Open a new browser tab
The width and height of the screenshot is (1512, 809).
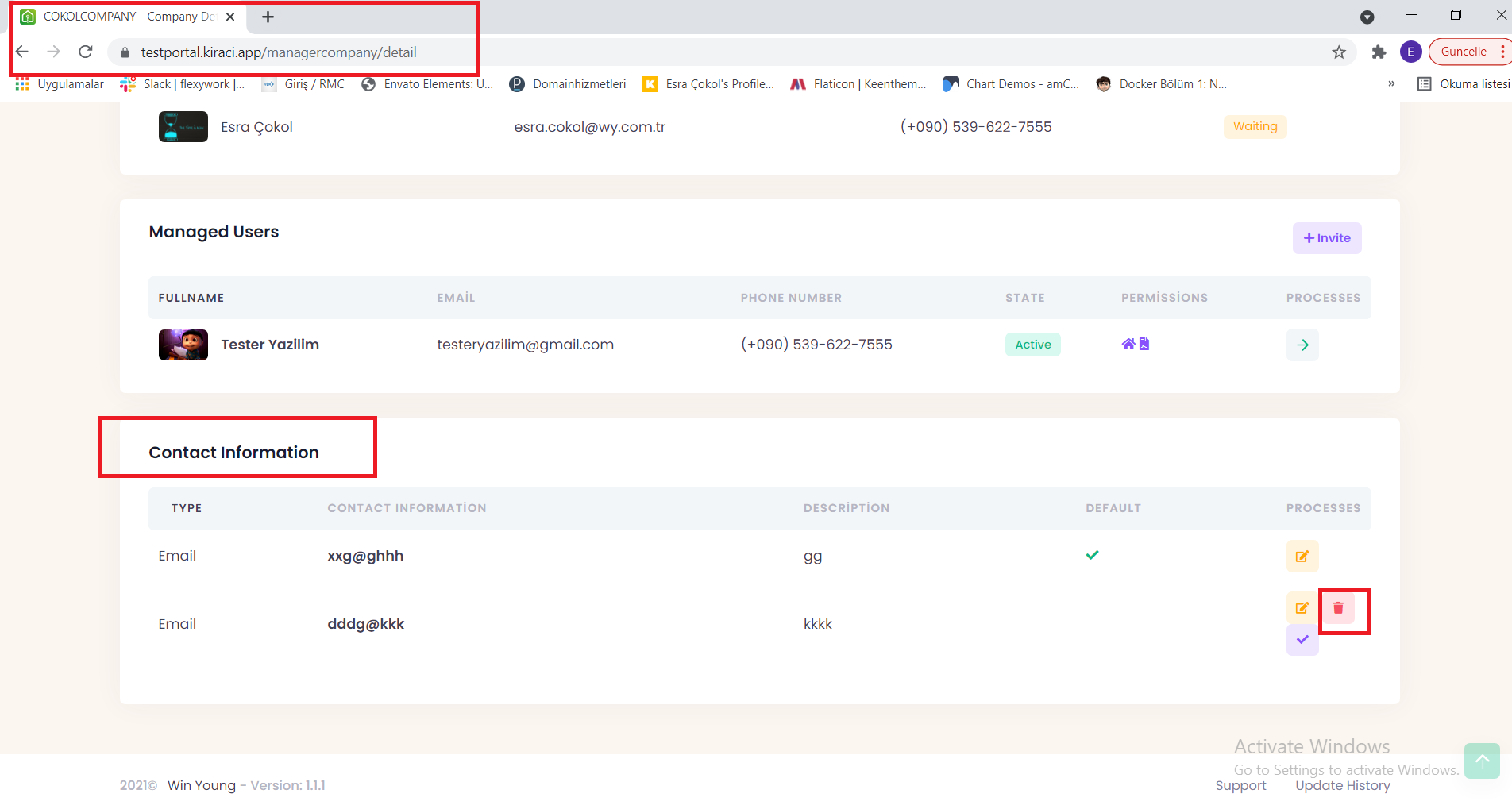268,17
